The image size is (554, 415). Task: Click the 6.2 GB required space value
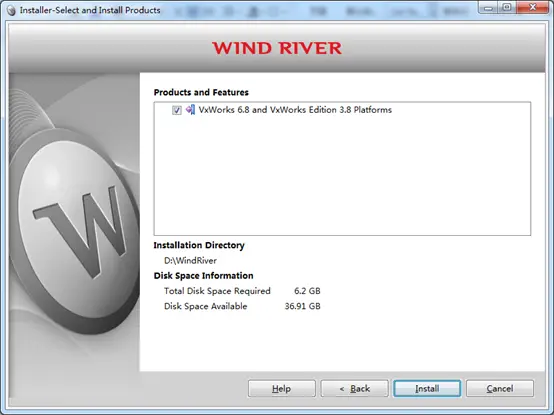coord(307,291)
